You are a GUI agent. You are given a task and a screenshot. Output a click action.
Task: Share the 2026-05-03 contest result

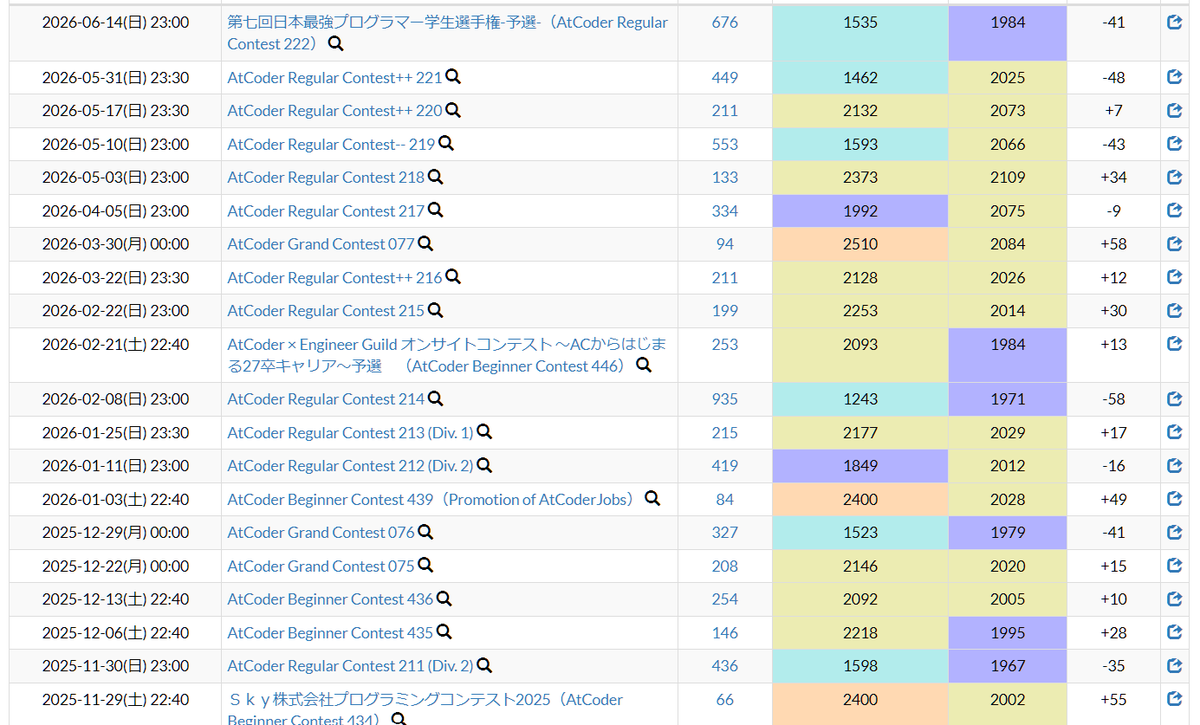pyautogui.click(x=1175, y=177)
